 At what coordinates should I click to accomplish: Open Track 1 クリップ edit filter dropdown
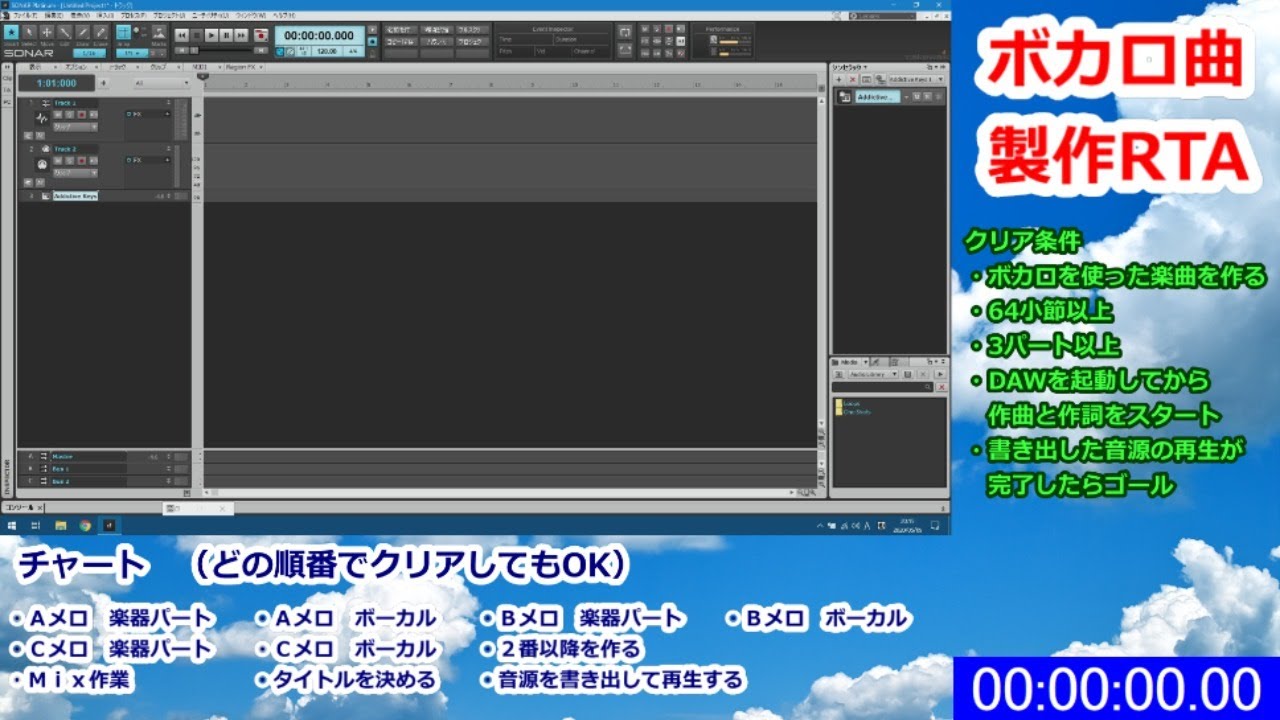tap(75, 127)
